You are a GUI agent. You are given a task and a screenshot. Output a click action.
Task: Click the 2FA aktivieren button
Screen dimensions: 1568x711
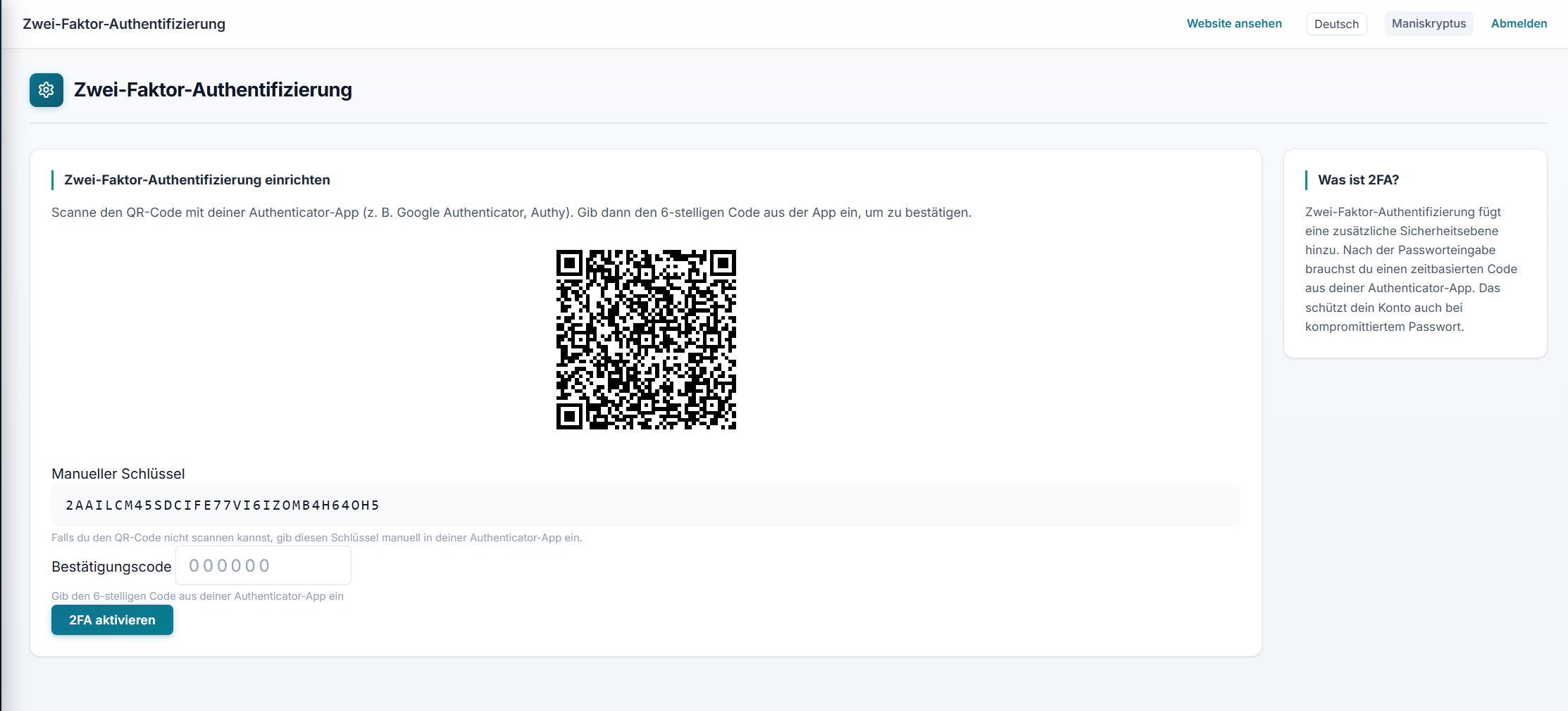coord(112,620)
